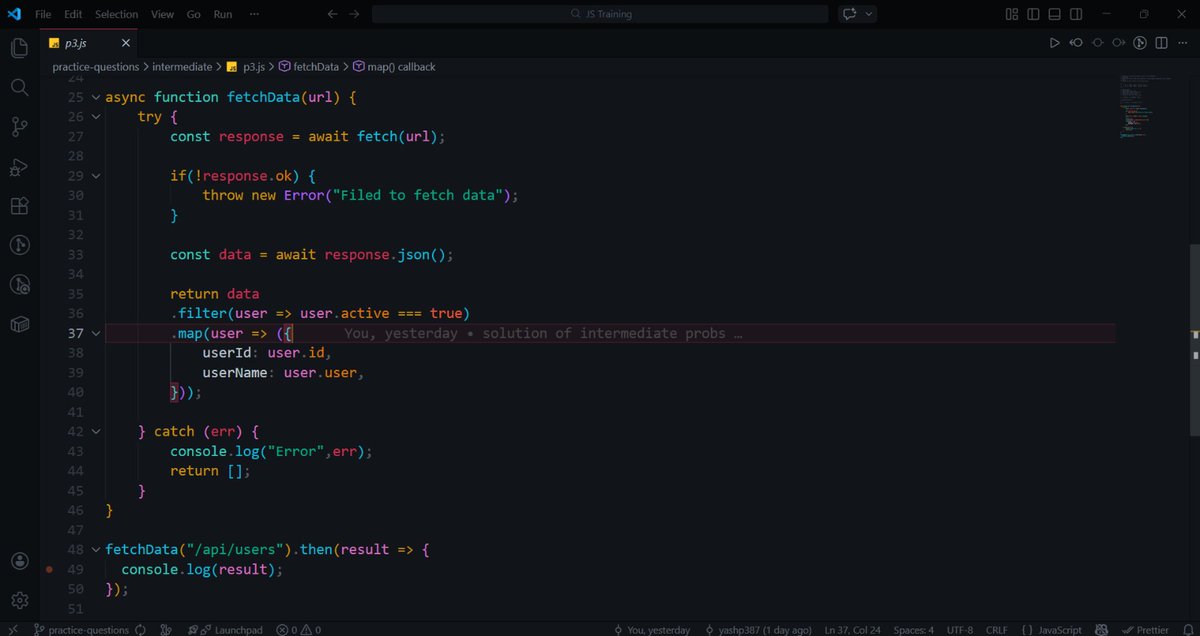This screenshot has width=1200, height=636.
Task: Open the commit graph icon in the status bar
Action: point(167,630)
